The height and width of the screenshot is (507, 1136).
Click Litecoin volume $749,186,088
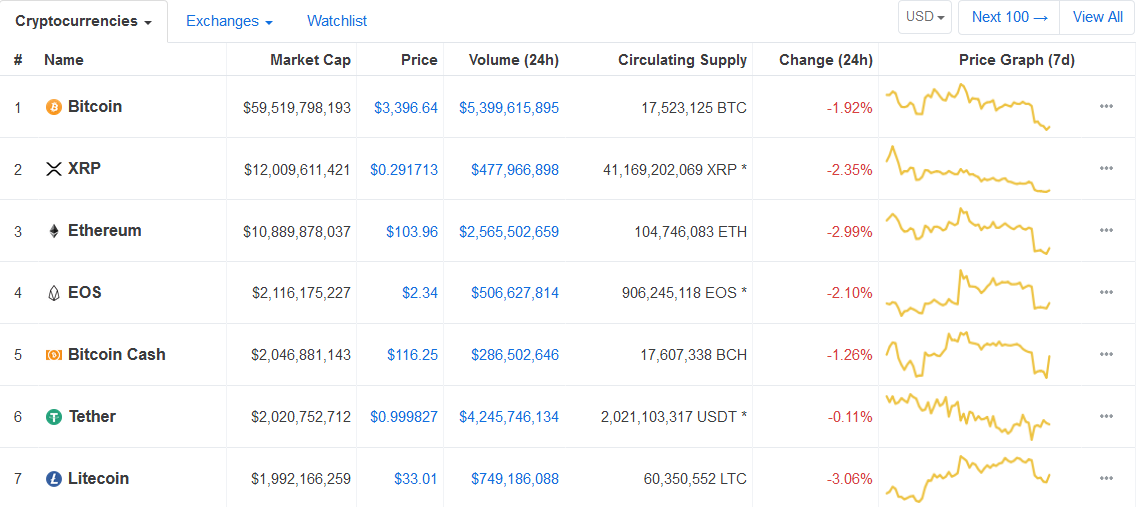pyautogui.click(x=515, y=479)
